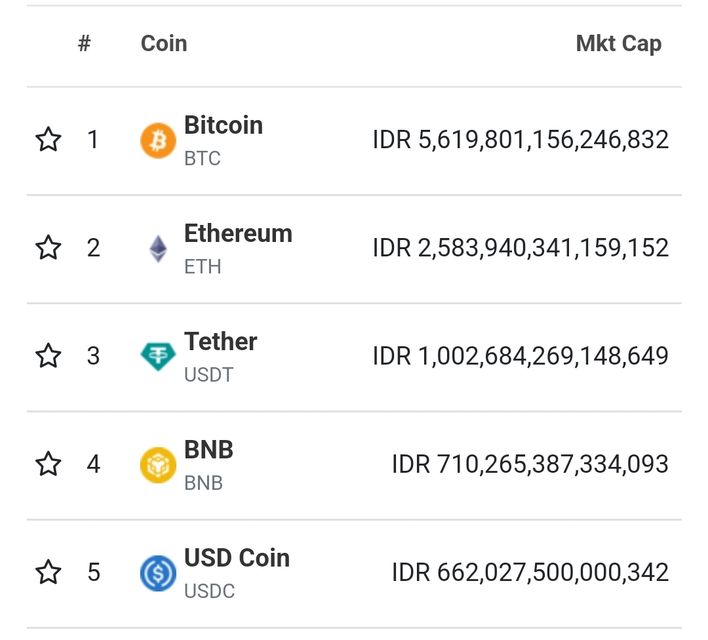Open the Bitcoin coin page link
Viewport: 708px width, 640px height.
point(223,126)
